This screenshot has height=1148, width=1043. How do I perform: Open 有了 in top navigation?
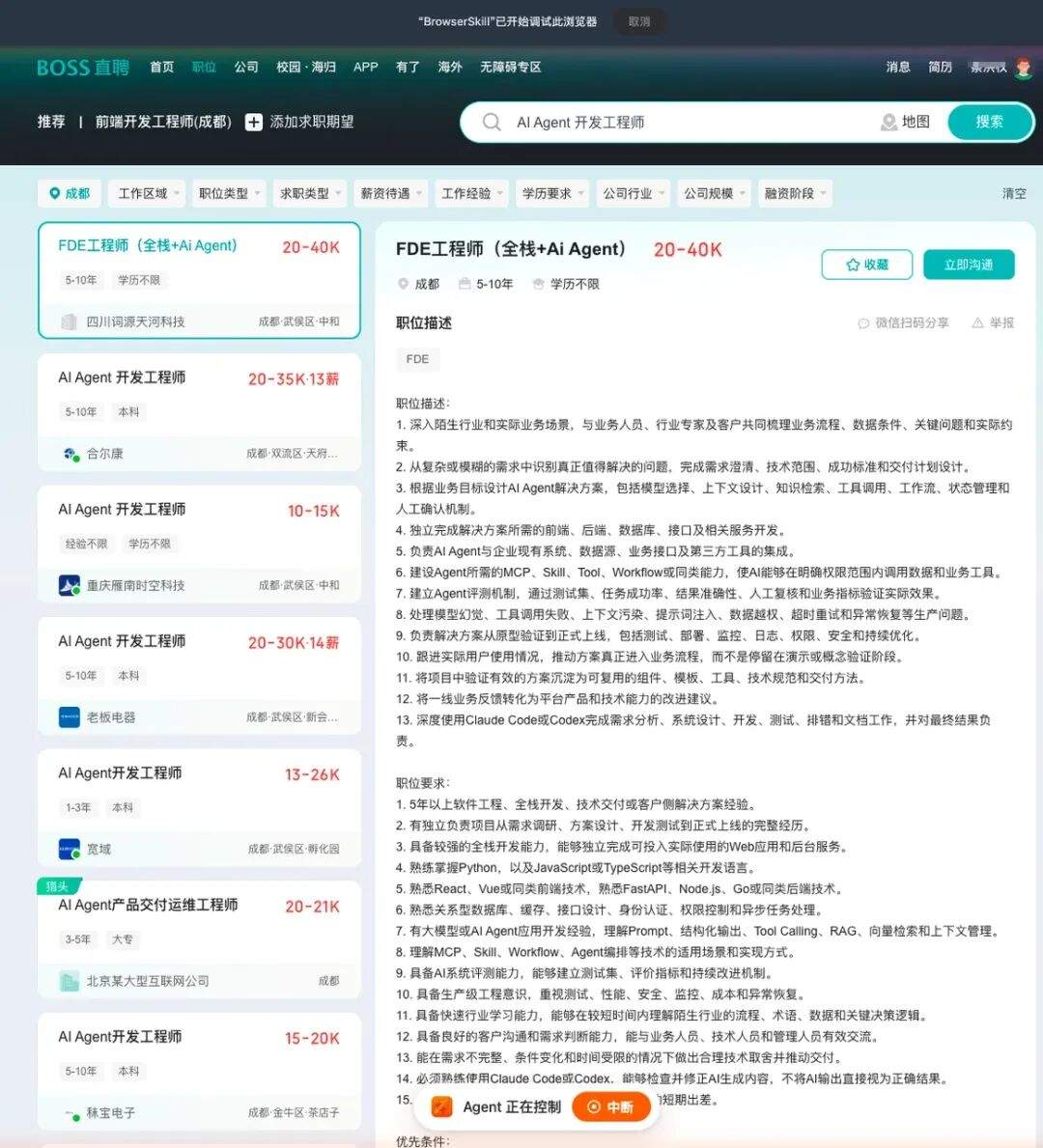click(408, 68)
